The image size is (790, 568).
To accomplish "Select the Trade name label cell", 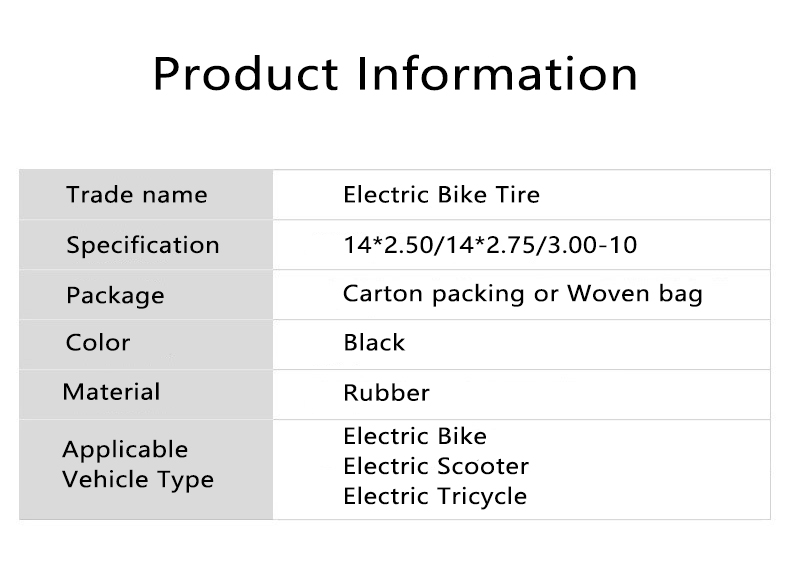I will 136,194.
